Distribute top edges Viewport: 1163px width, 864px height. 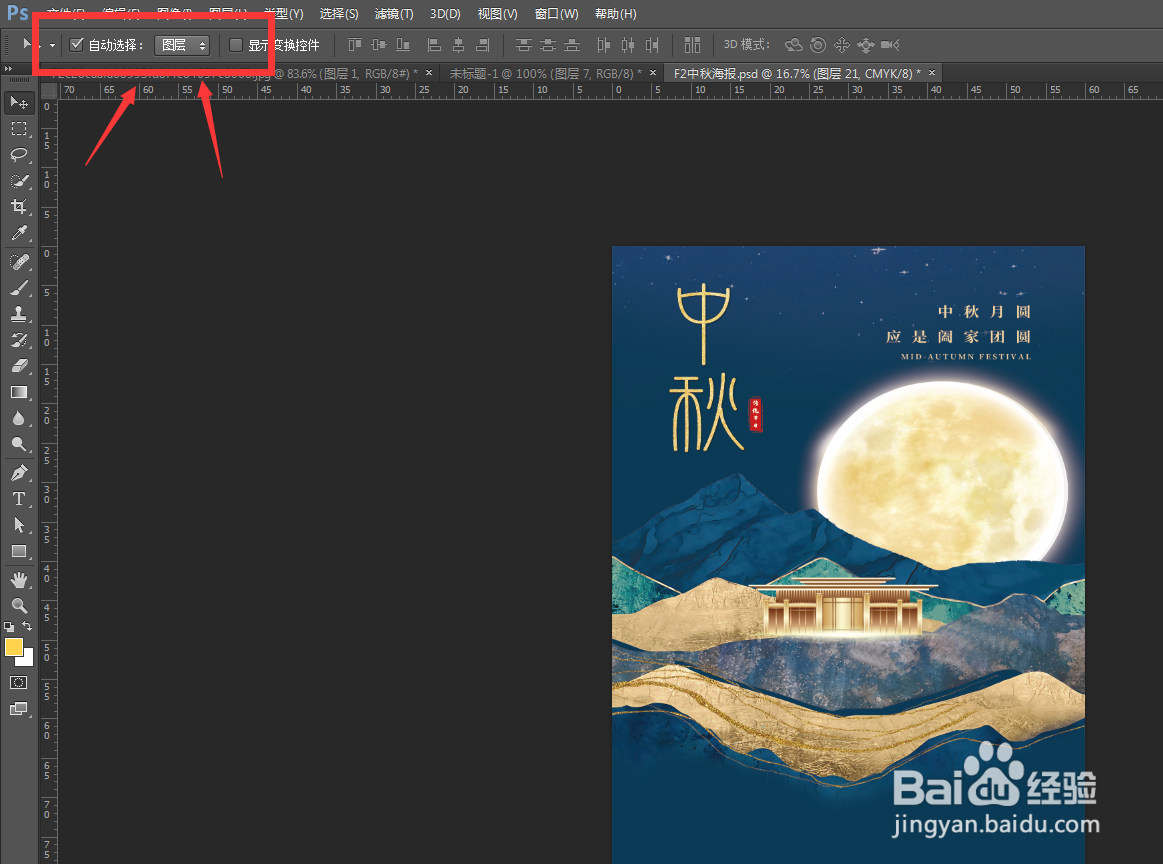(524, 45)
